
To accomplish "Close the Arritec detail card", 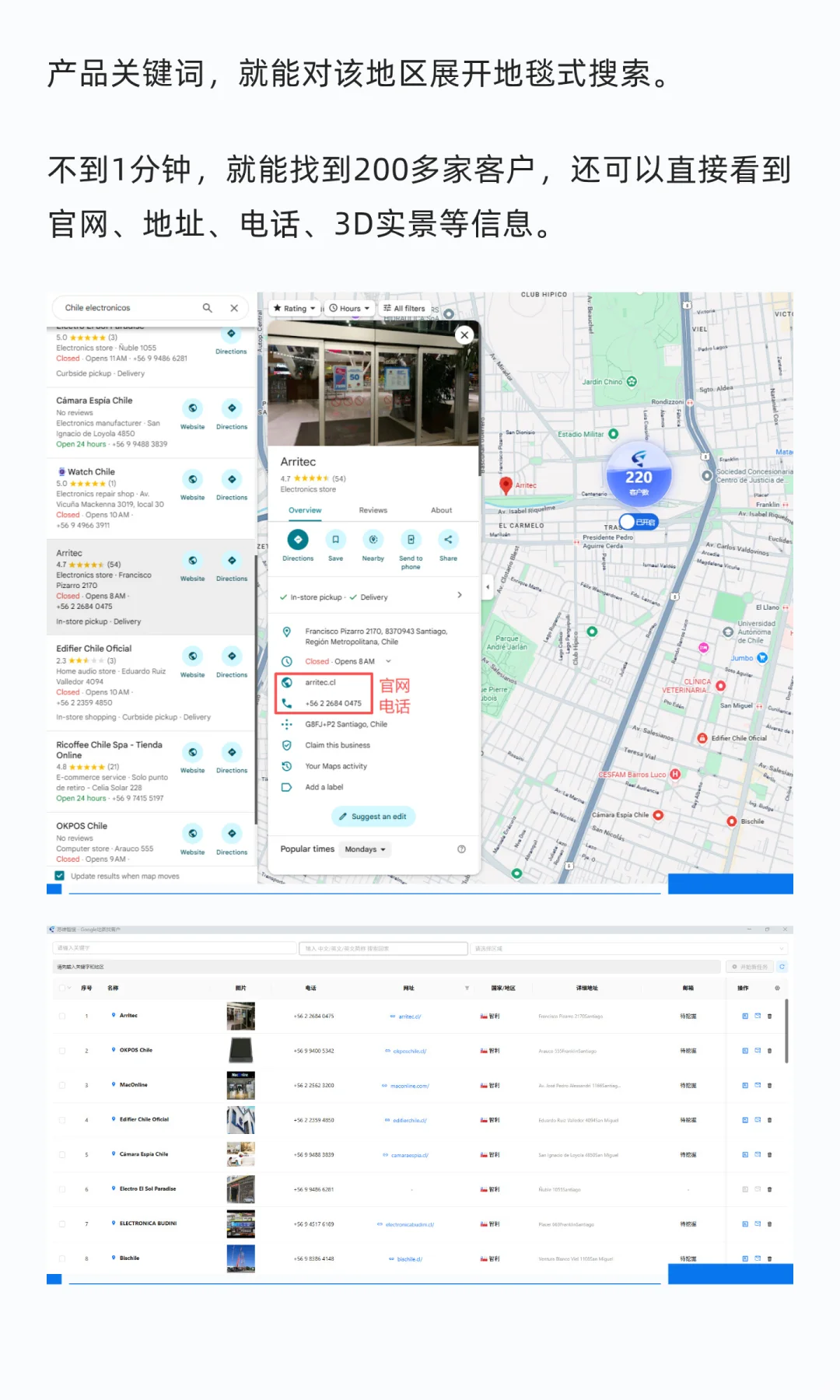I will (464, 335).
